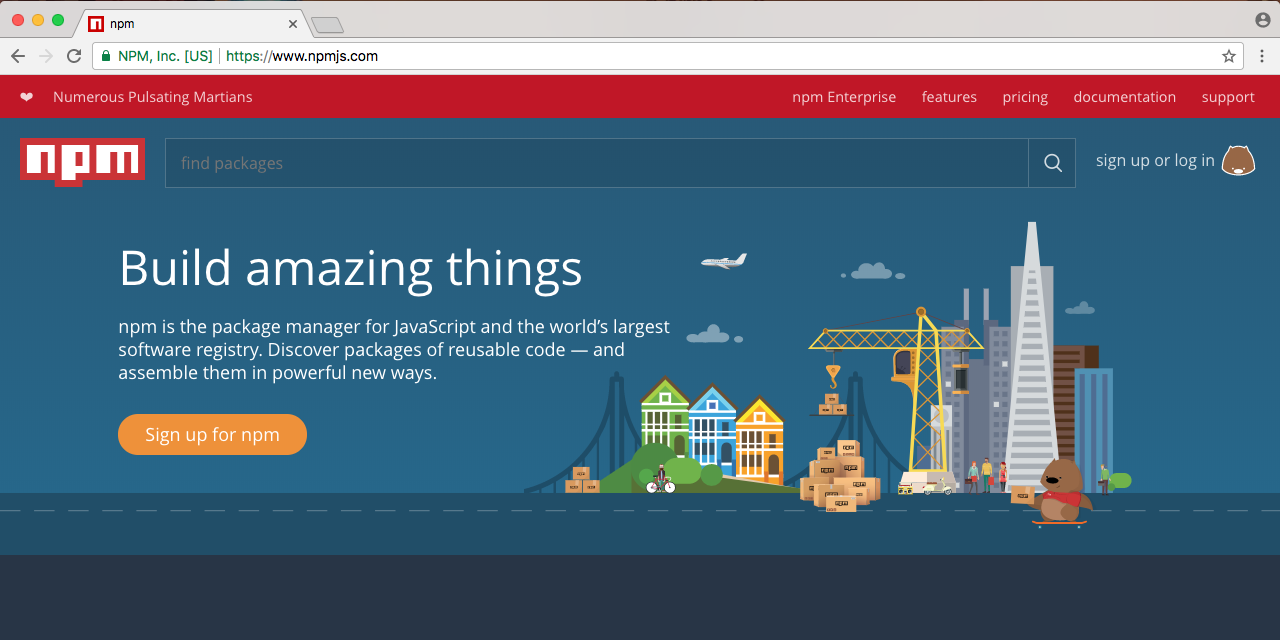Screen dimensions: 1280x640
Task: Open a new tab with the tab button
Action: (x=327, y=24)
